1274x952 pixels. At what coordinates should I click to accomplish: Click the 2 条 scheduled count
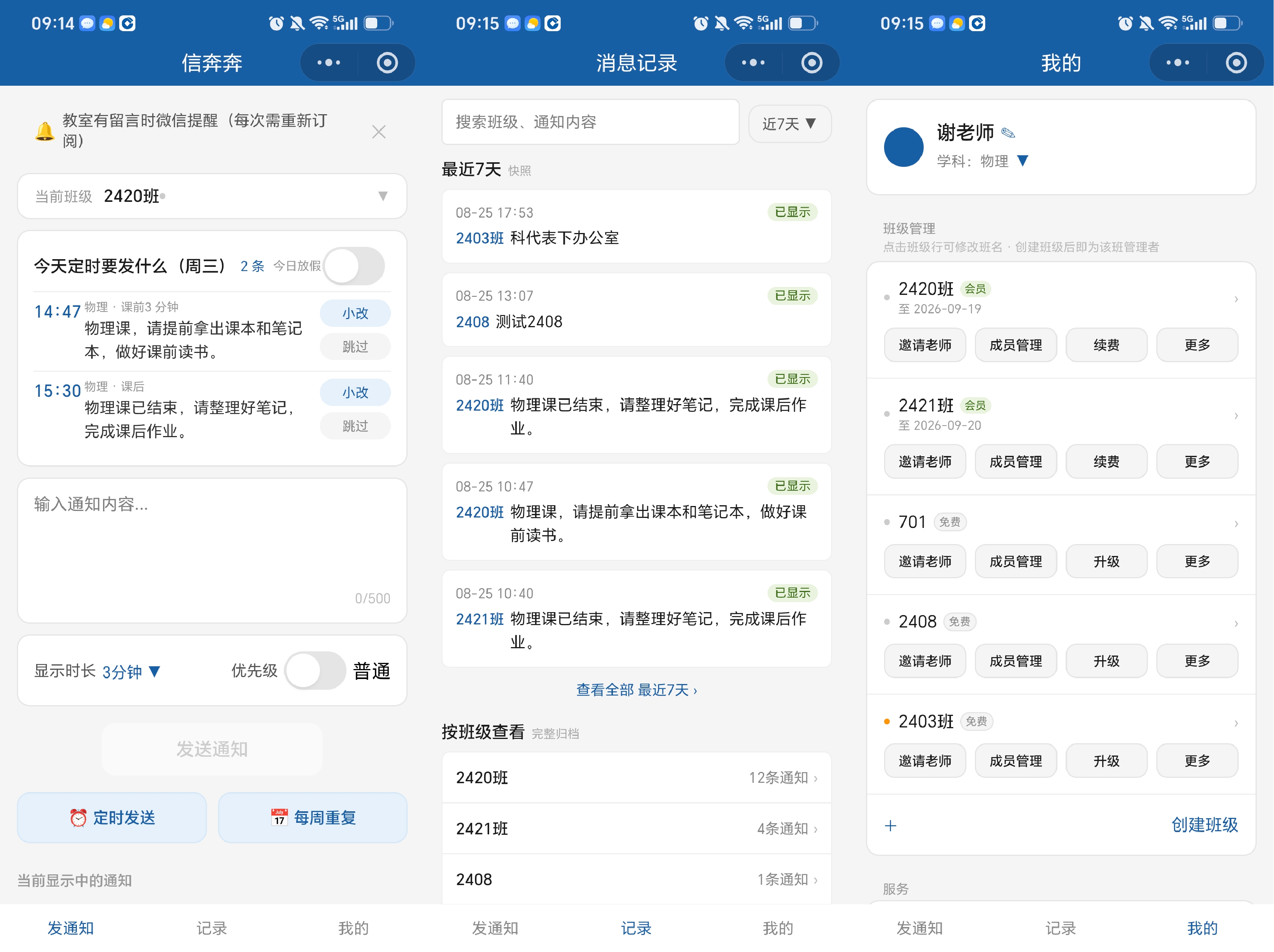(252, 266)
